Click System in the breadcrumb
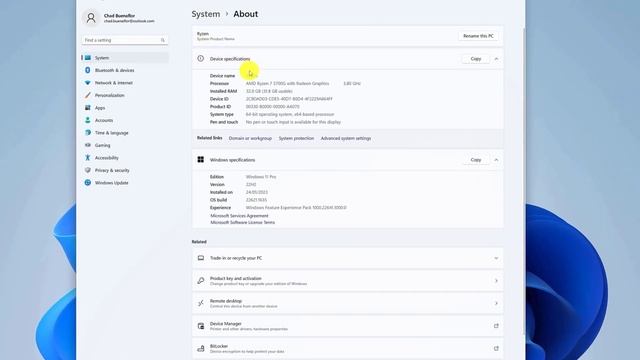This screenshot has width=640, height=360. 206,14
